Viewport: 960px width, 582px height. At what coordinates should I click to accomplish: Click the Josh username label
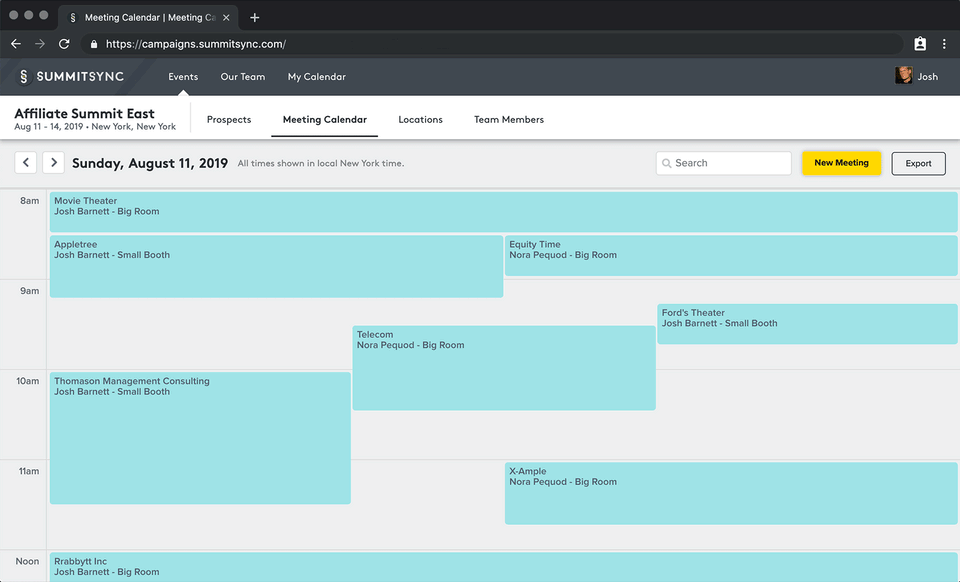click(x=928, y=76)
